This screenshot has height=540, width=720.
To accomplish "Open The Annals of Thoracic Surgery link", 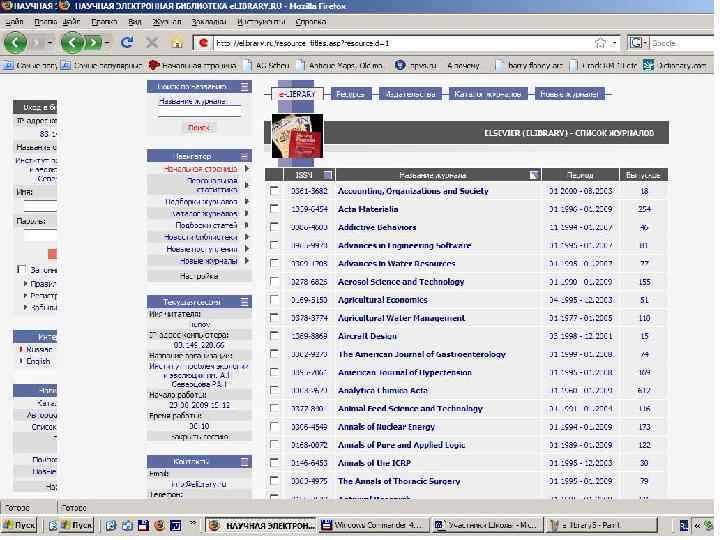I will (399, 481).
